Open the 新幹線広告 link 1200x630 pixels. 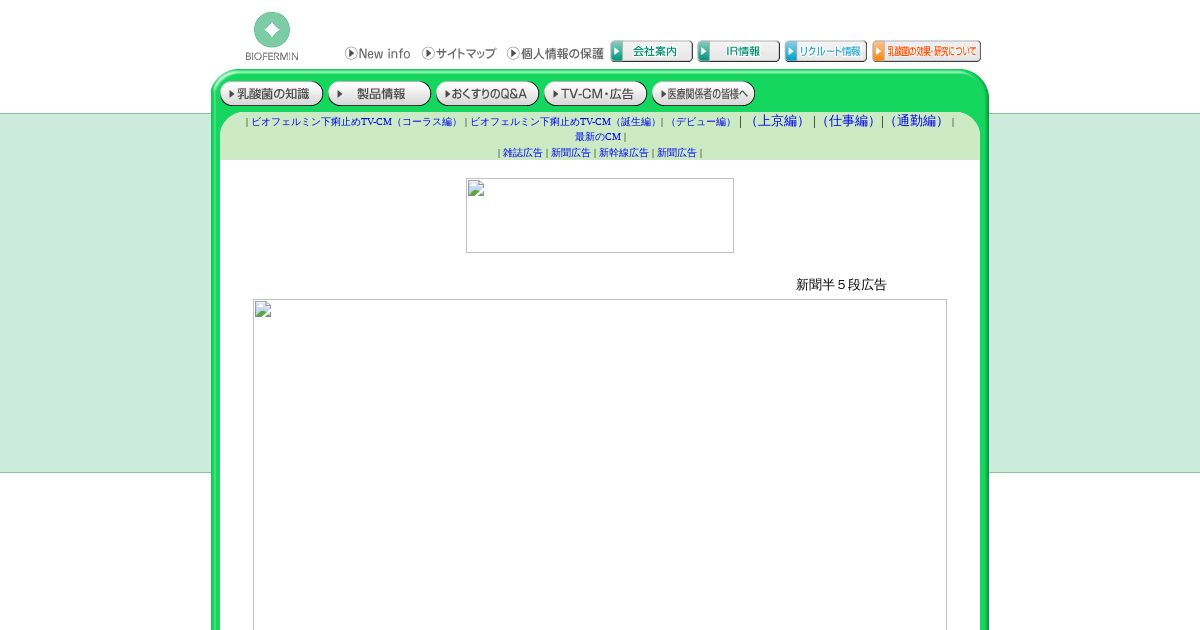click(x=624, y=153)
